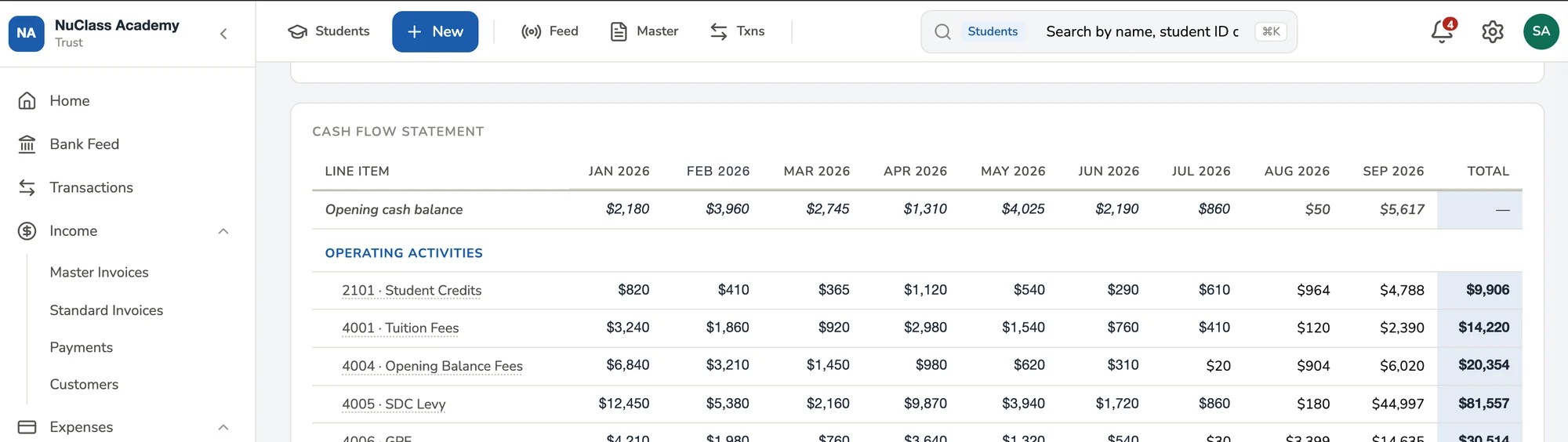Click Opening Balance Fees total $20,354
The width and height of the screenshot is (1568, 442).
click(x=1483, y=365)
